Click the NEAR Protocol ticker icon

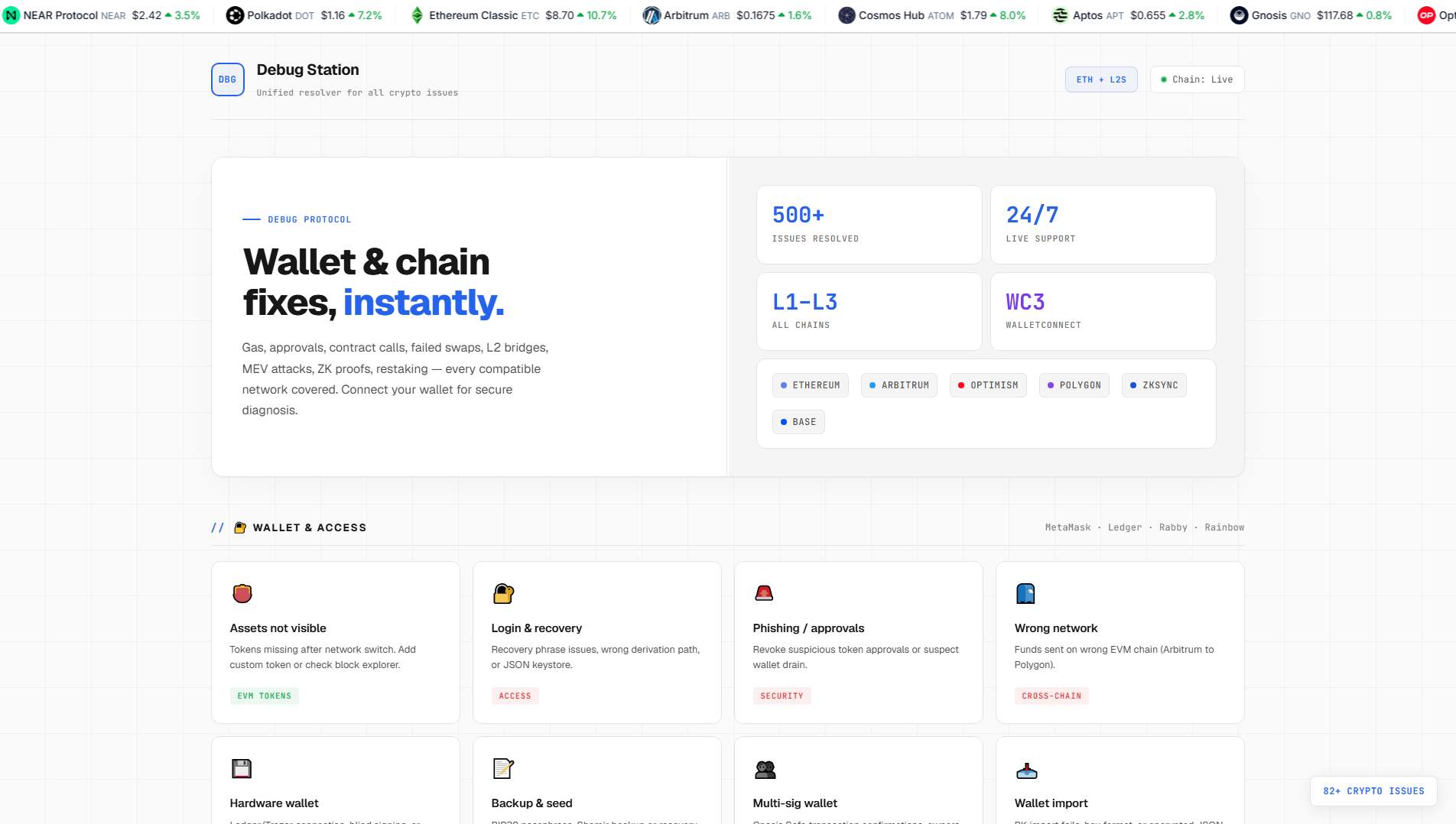[x=11, y=15]
